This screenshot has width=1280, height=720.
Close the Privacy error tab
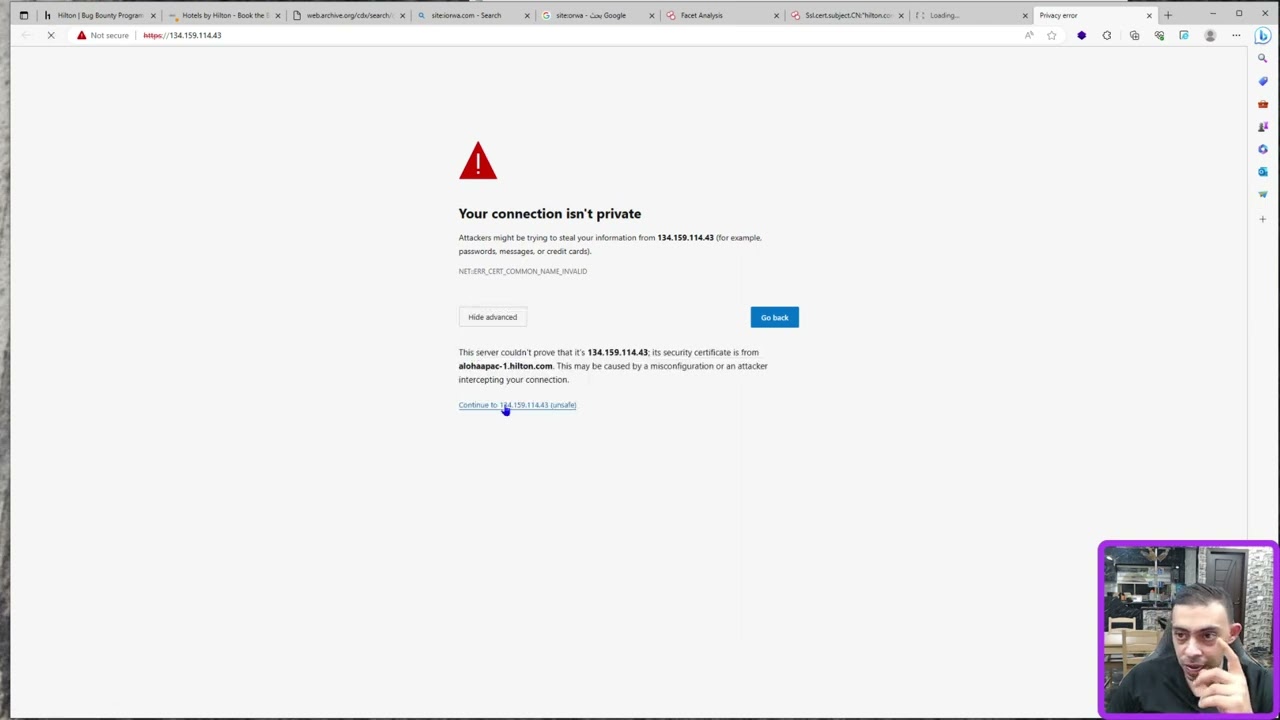click(x=1149, y=15)
